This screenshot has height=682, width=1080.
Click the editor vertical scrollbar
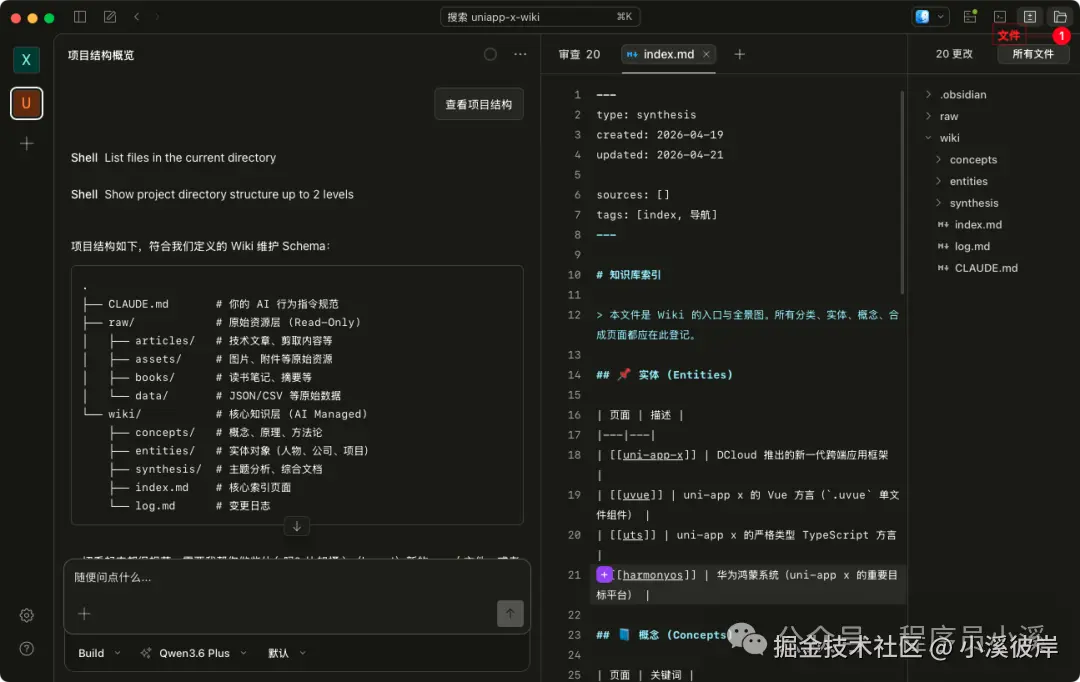point(902,193)
